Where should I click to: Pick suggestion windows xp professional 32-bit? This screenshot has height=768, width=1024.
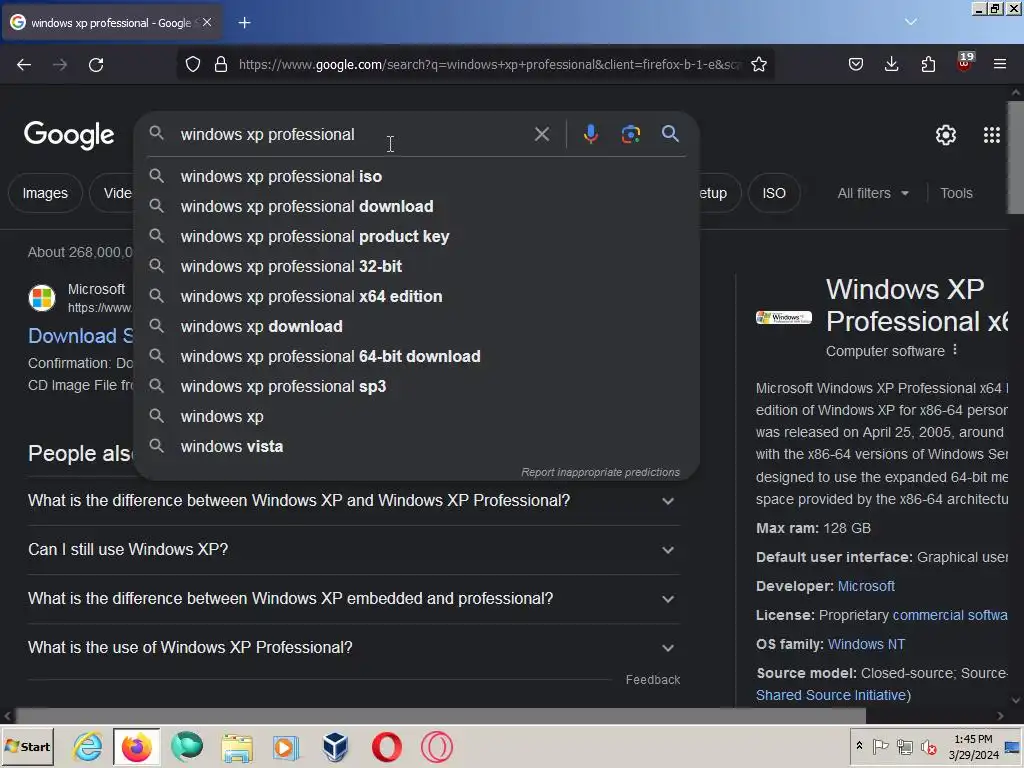416,266
